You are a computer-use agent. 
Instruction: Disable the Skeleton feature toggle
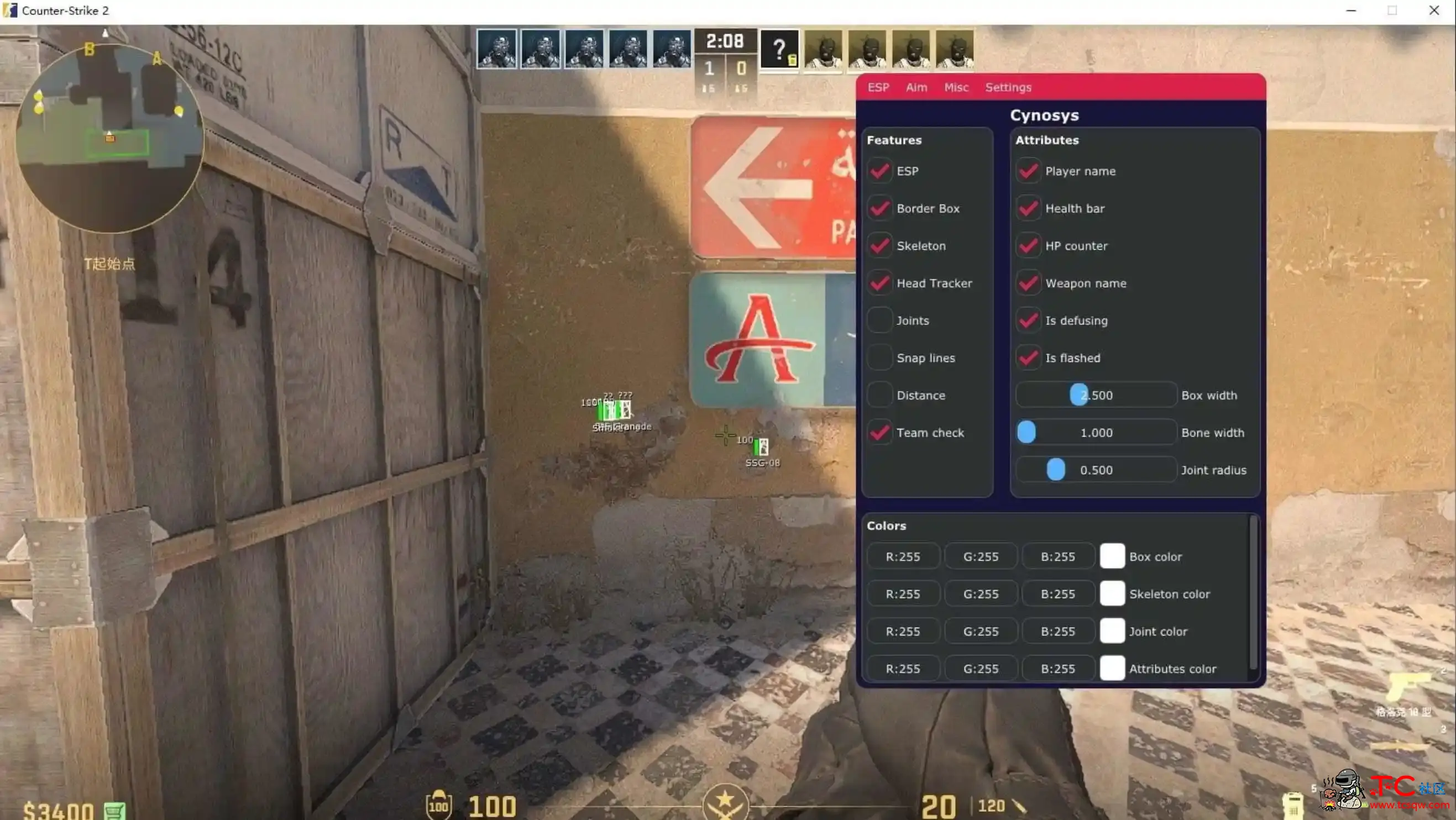click(x=879, y=245)
